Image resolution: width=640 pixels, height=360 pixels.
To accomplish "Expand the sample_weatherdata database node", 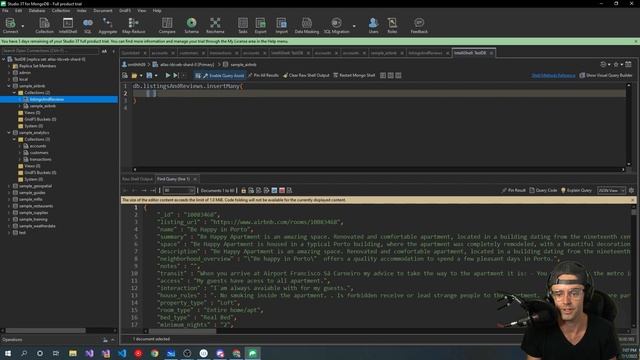I will pyautogui.click(x=9, y=226).
